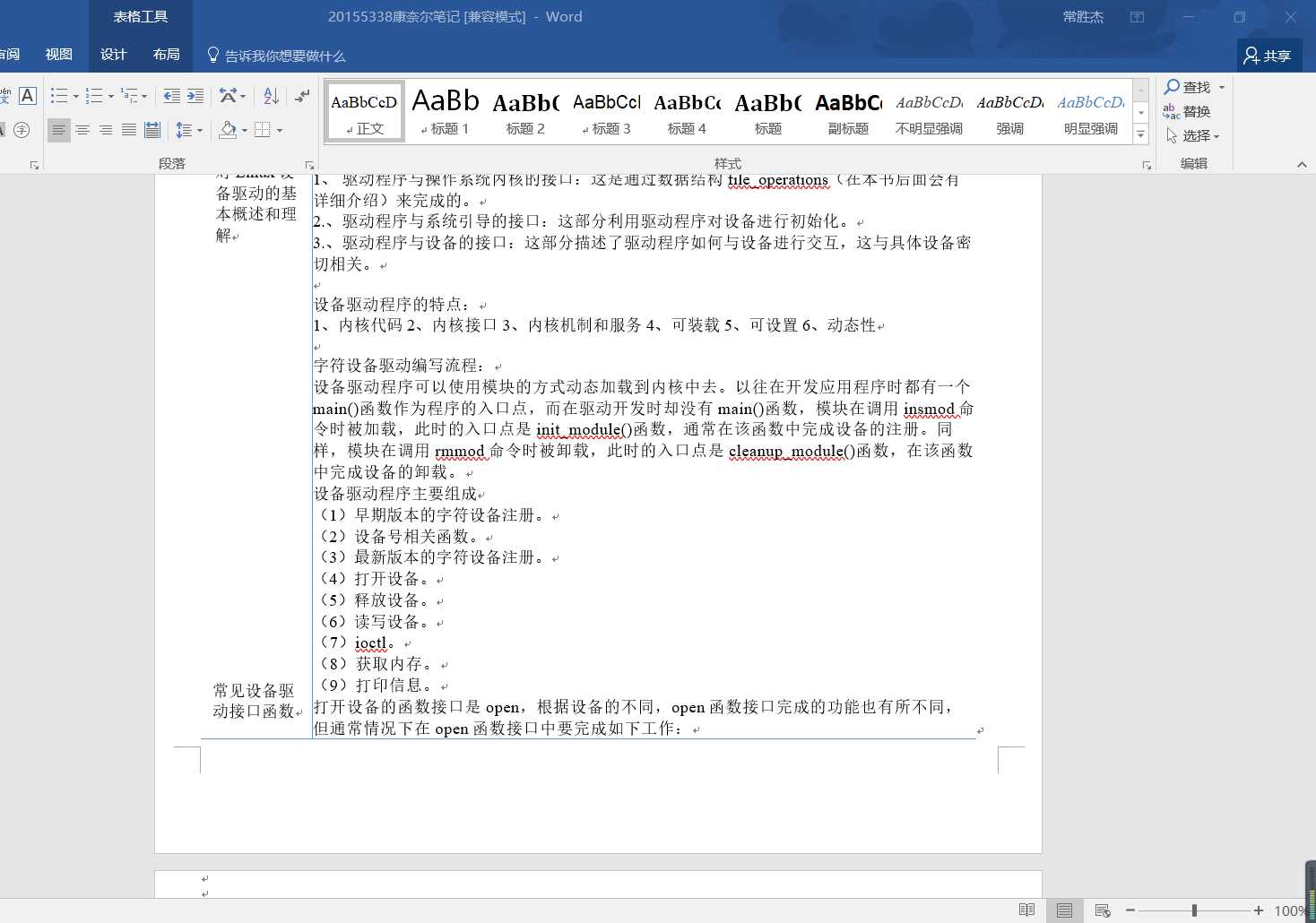Open the 视图 ribbon tab
This screenshot has width=1316, height=923.
(59, 55)
